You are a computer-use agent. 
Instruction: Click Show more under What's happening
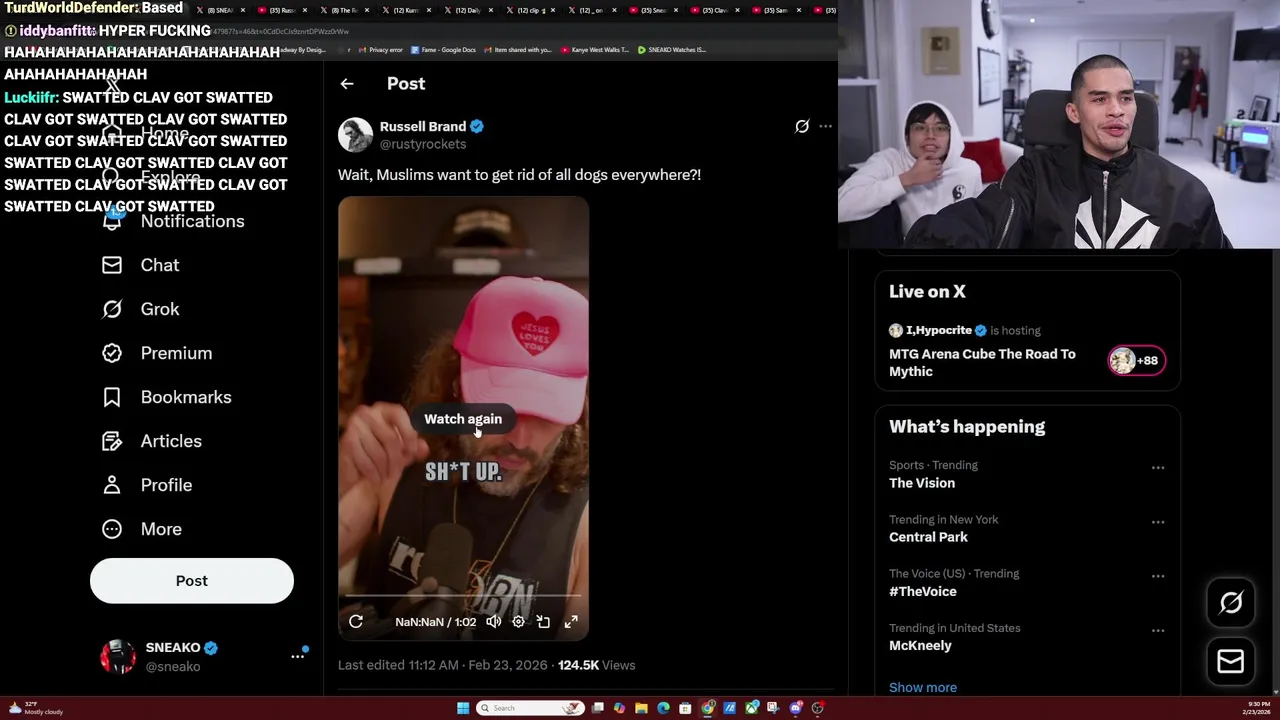923,687
